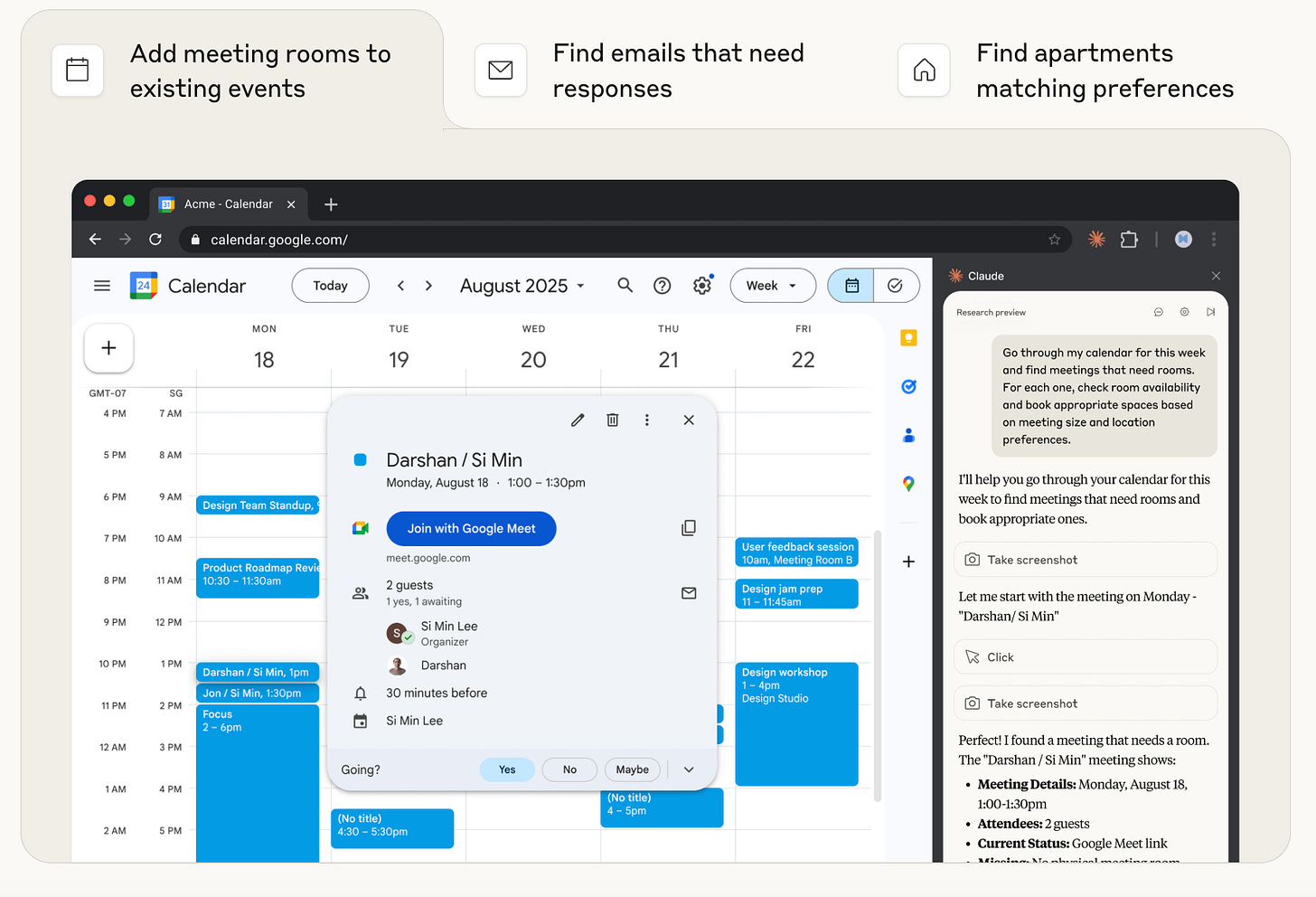Open the Focus 2 – 6pm event

(x=258, y=783)
